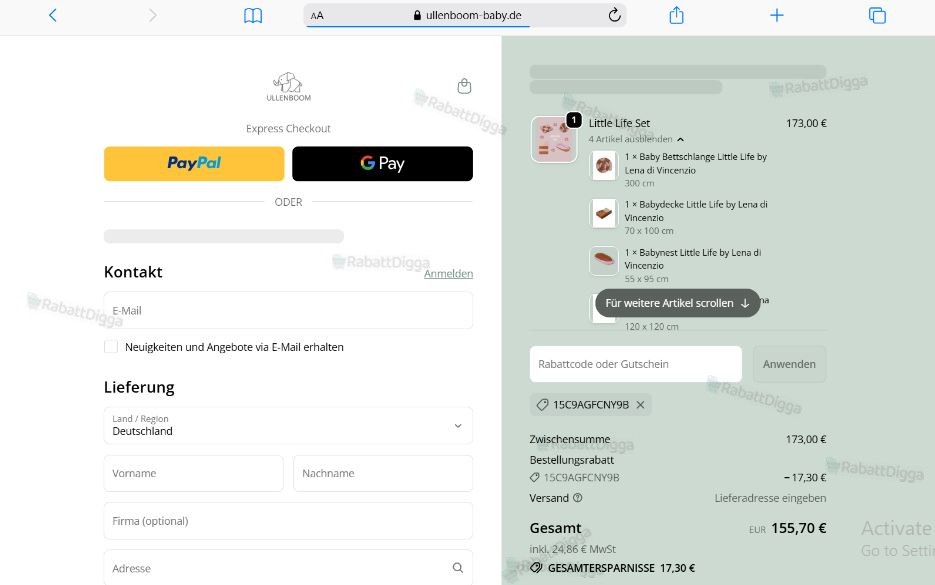Screen dimensions: 935x585
Task: Open the Safari bookmarks book icon
Action: tap(253, 16)
